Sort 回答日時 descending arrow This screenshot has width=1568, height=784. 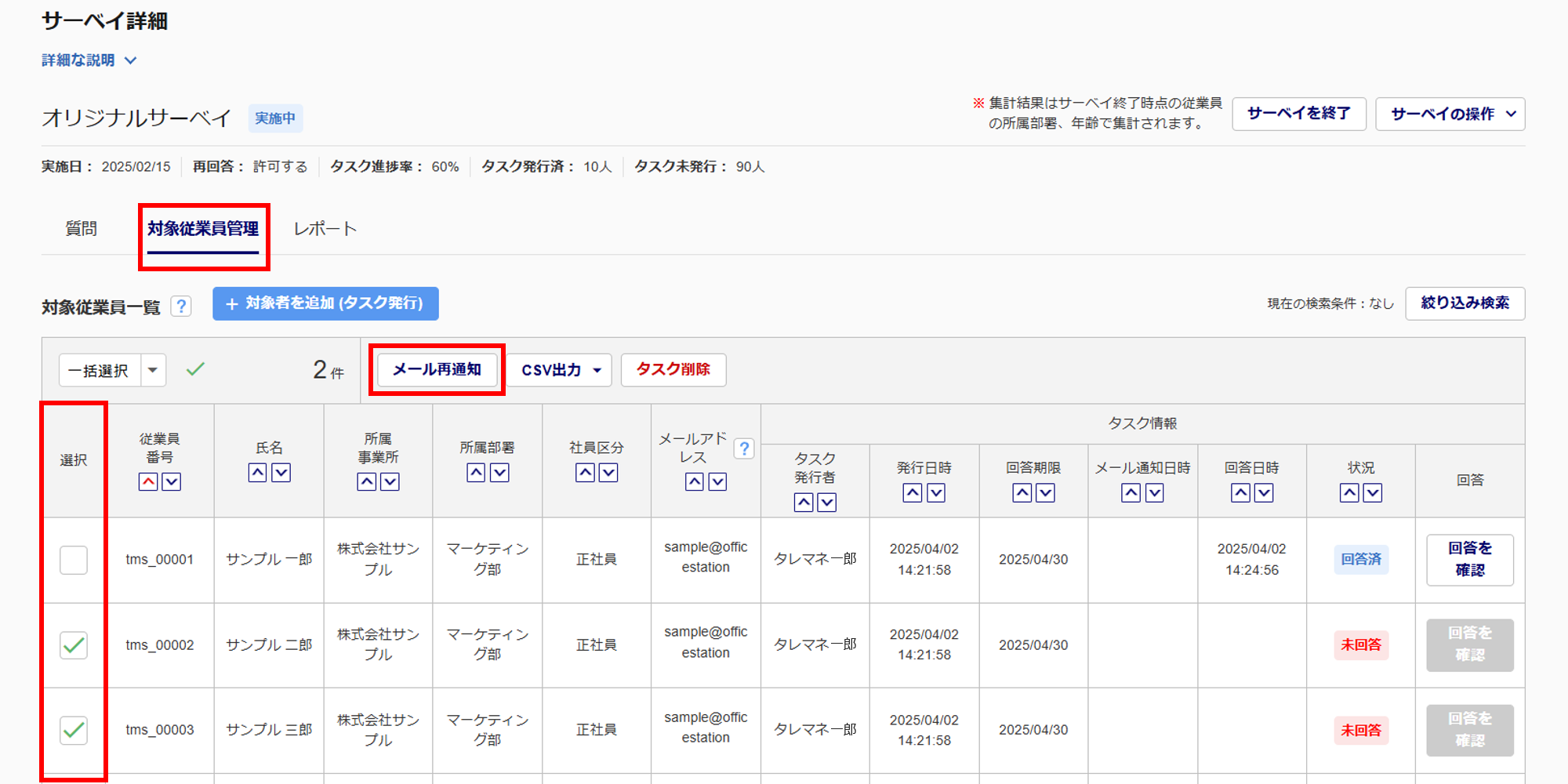1264,492
